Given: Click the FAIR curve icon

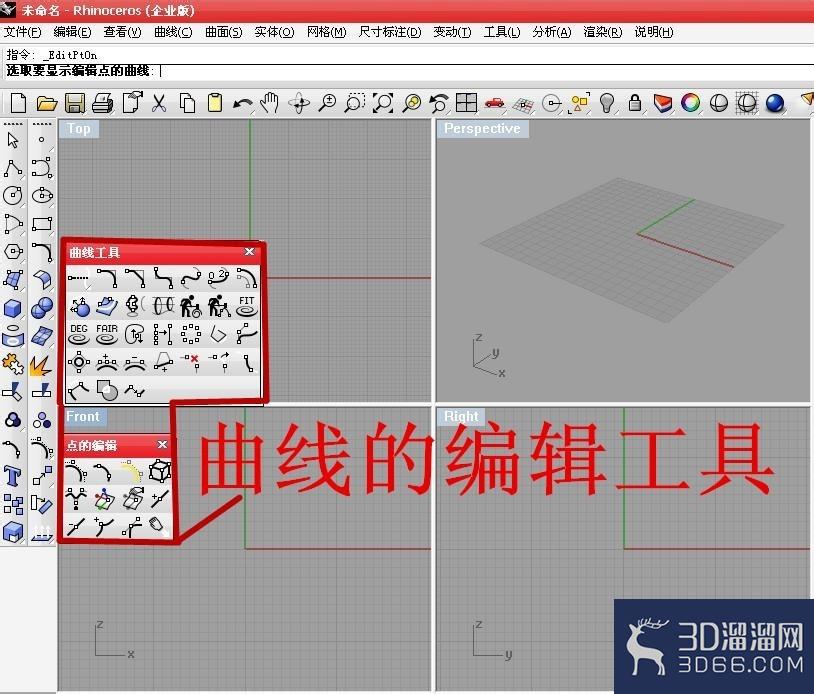Looking at the screenshot, I should tap(107, 334).
